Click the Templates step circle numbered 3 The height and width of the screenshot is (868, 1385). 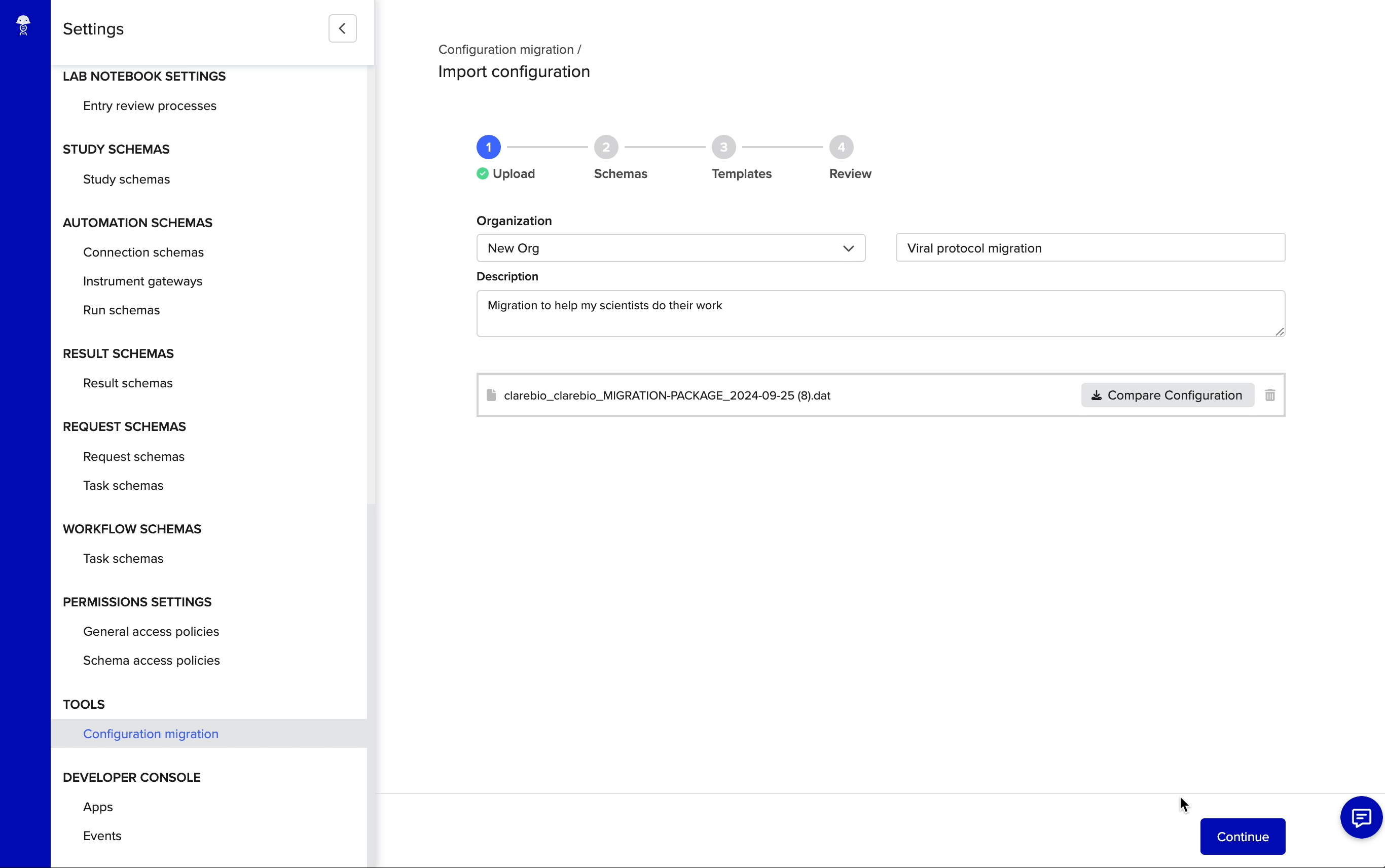pyautogui.click(x=723, y=147)
